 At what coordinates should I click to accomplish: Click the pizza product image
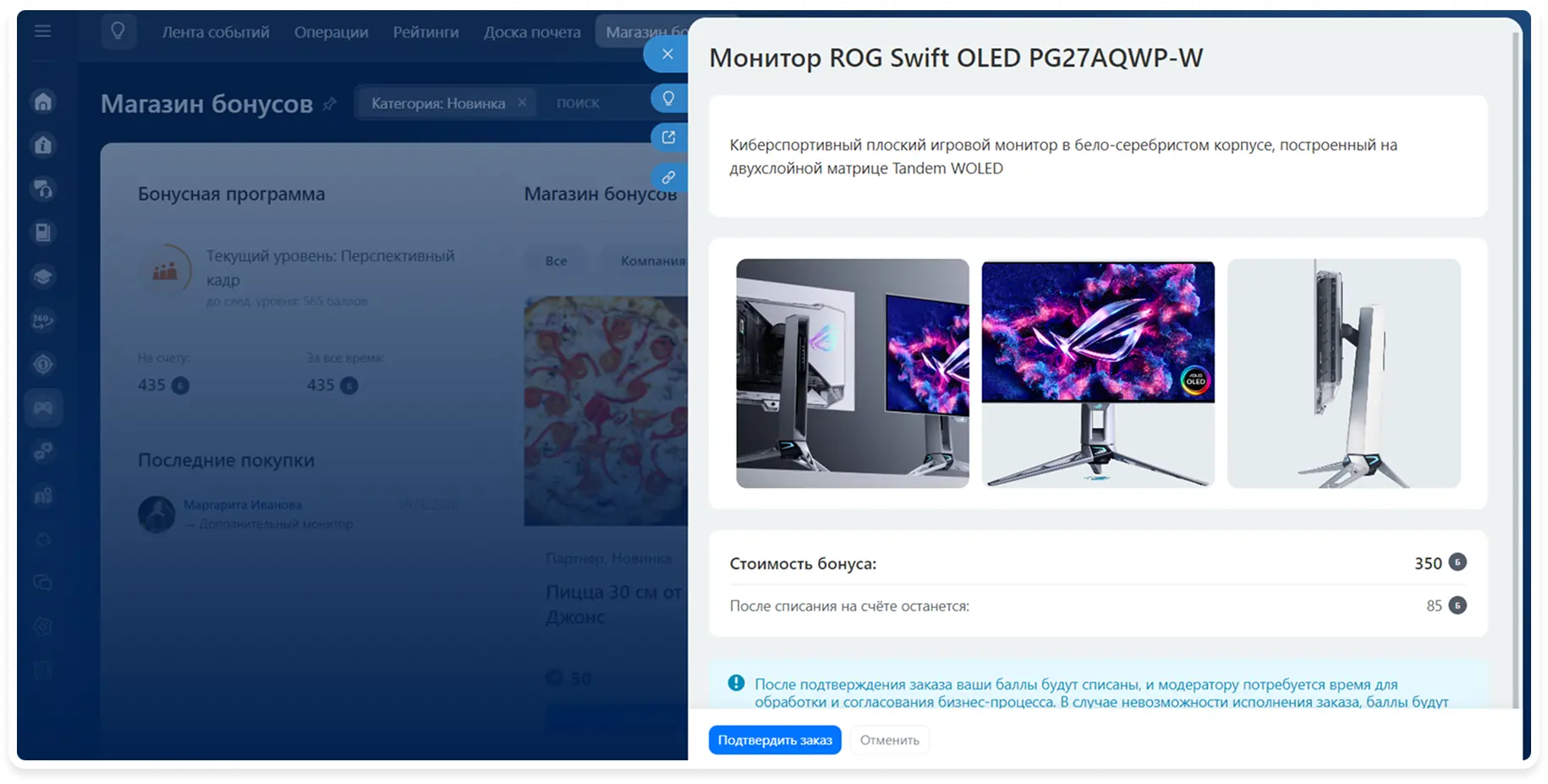coord(606,411)
